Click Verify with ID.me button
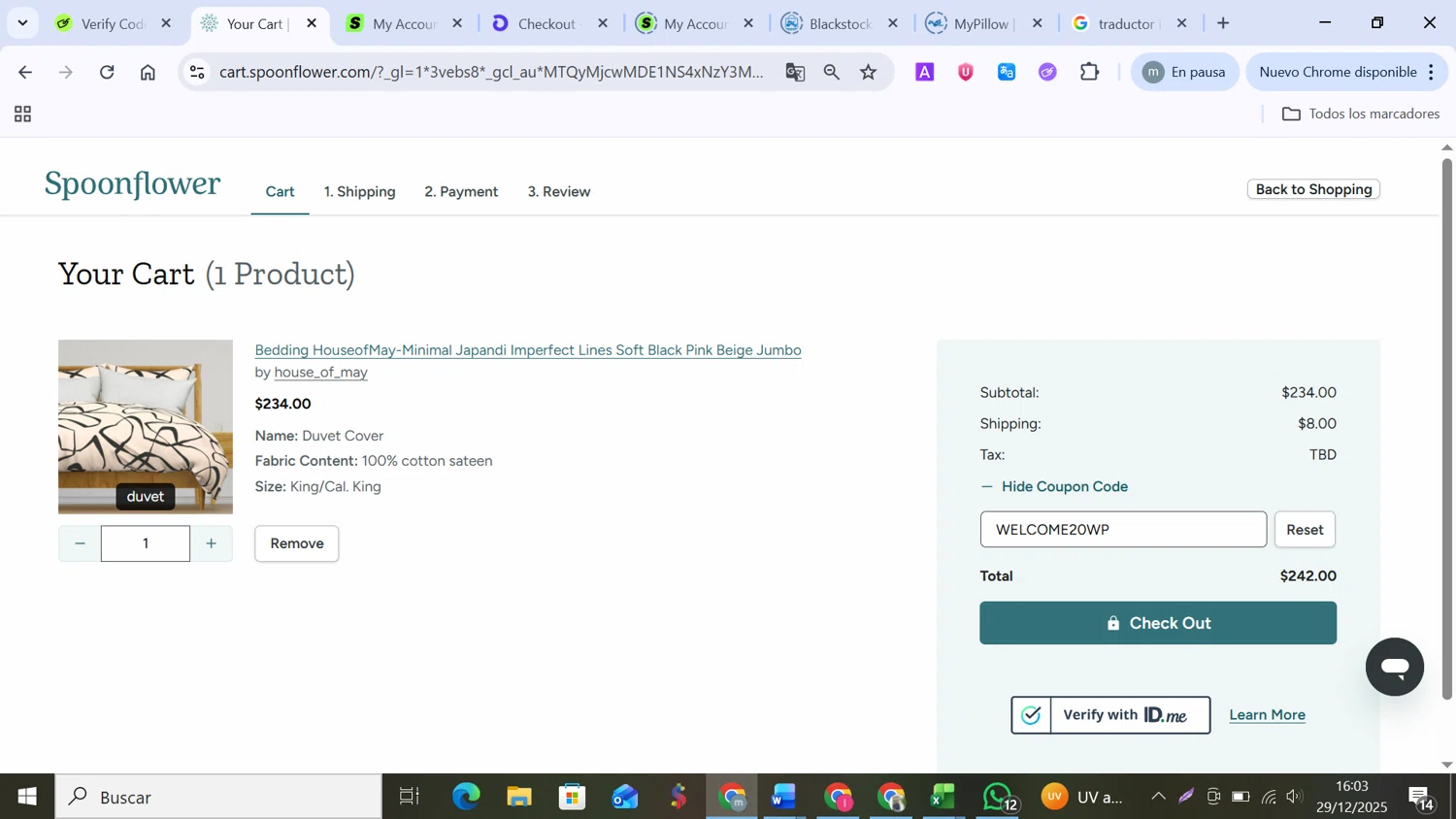Image resolution: width=1456 pixels, height=819 pixels. point(1110,715)
